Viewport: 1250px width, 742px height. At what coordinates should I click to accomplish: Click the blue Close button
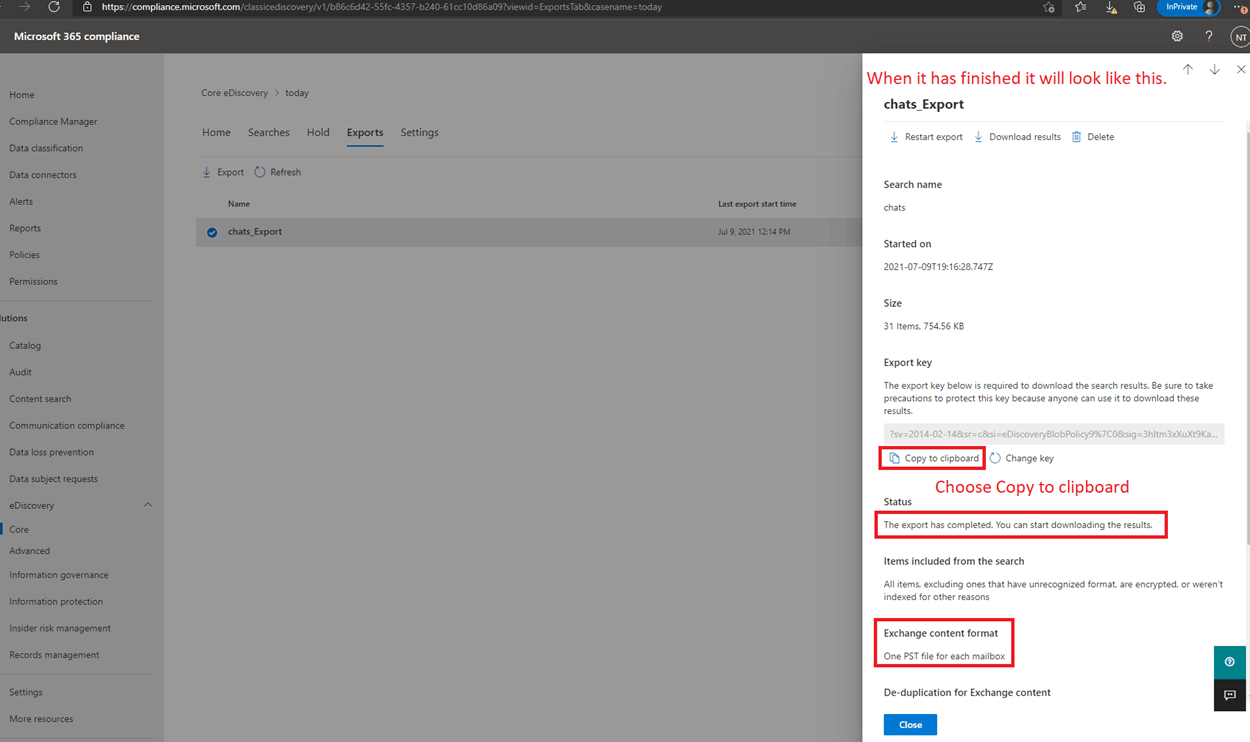pos(910,724)
